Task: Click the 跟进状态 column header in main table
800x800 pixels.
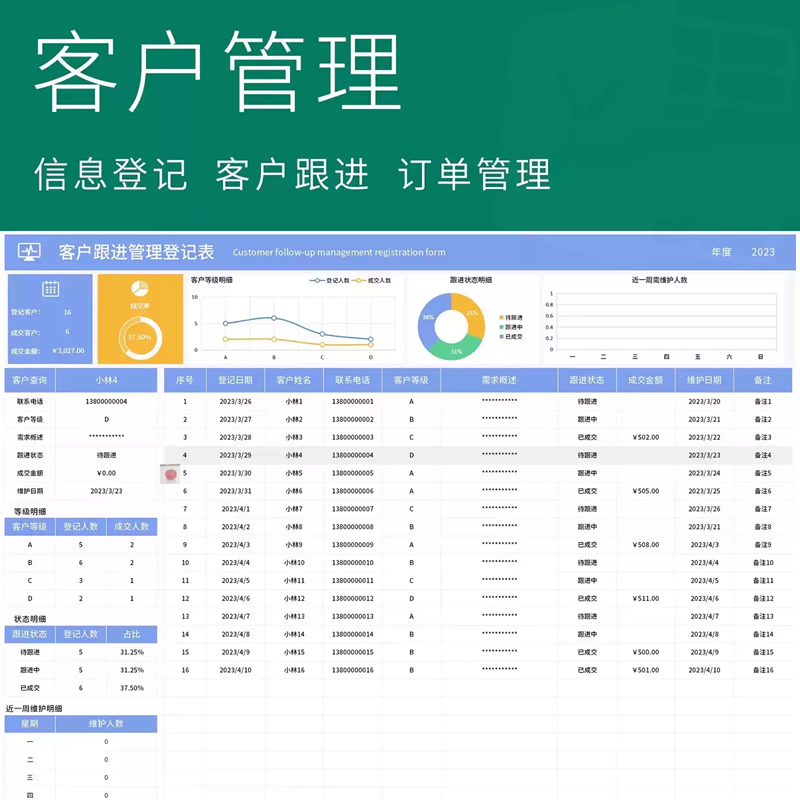Action: pos(587,380)
